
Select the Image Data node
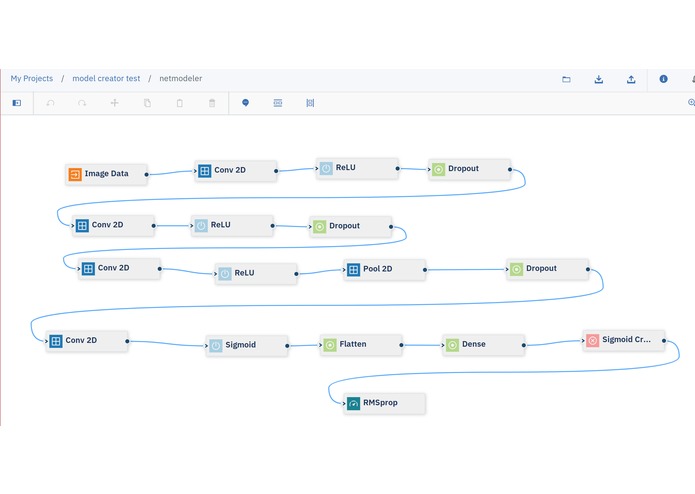(106, 174)
